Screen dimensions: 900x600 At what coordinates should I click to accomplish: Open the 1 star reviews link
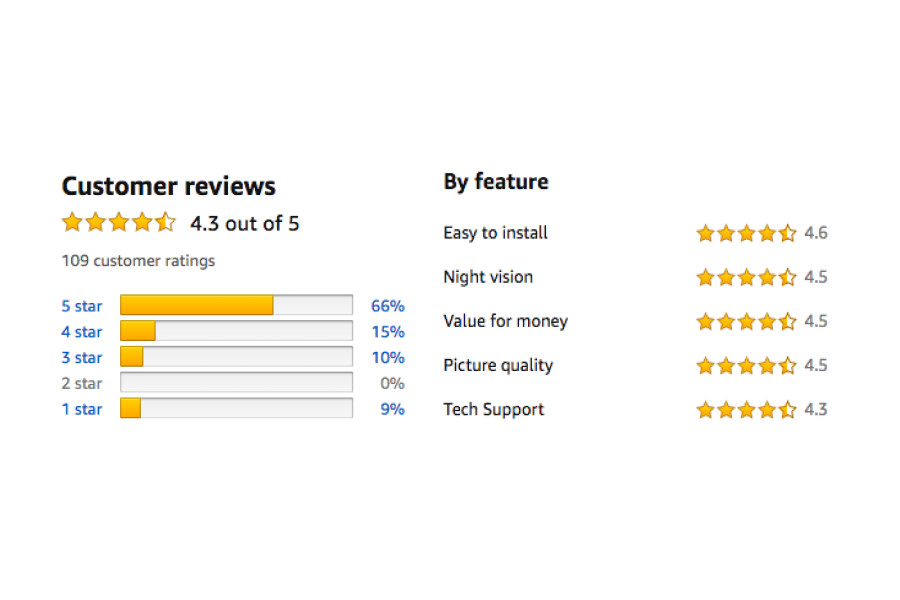(x=82, y=409)
